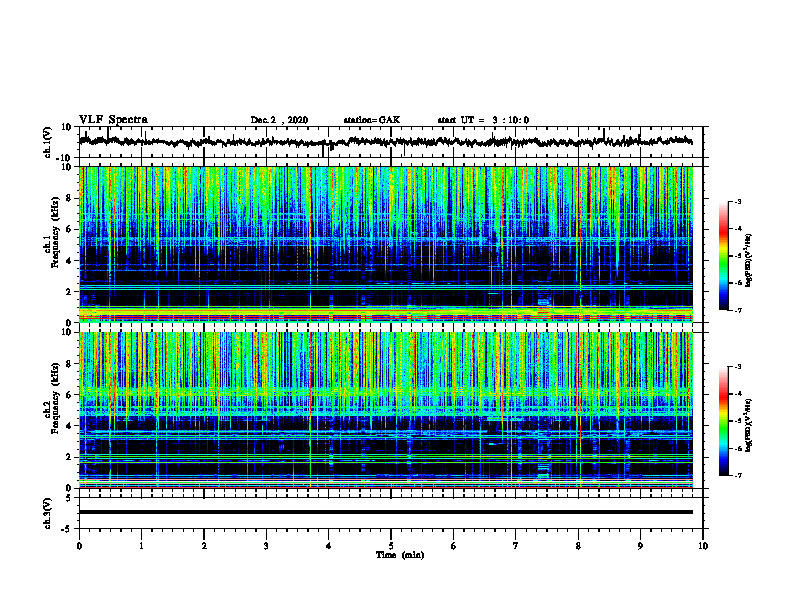Click the time axis tick label "1"
792x612 pixels.
click(141, 546)
